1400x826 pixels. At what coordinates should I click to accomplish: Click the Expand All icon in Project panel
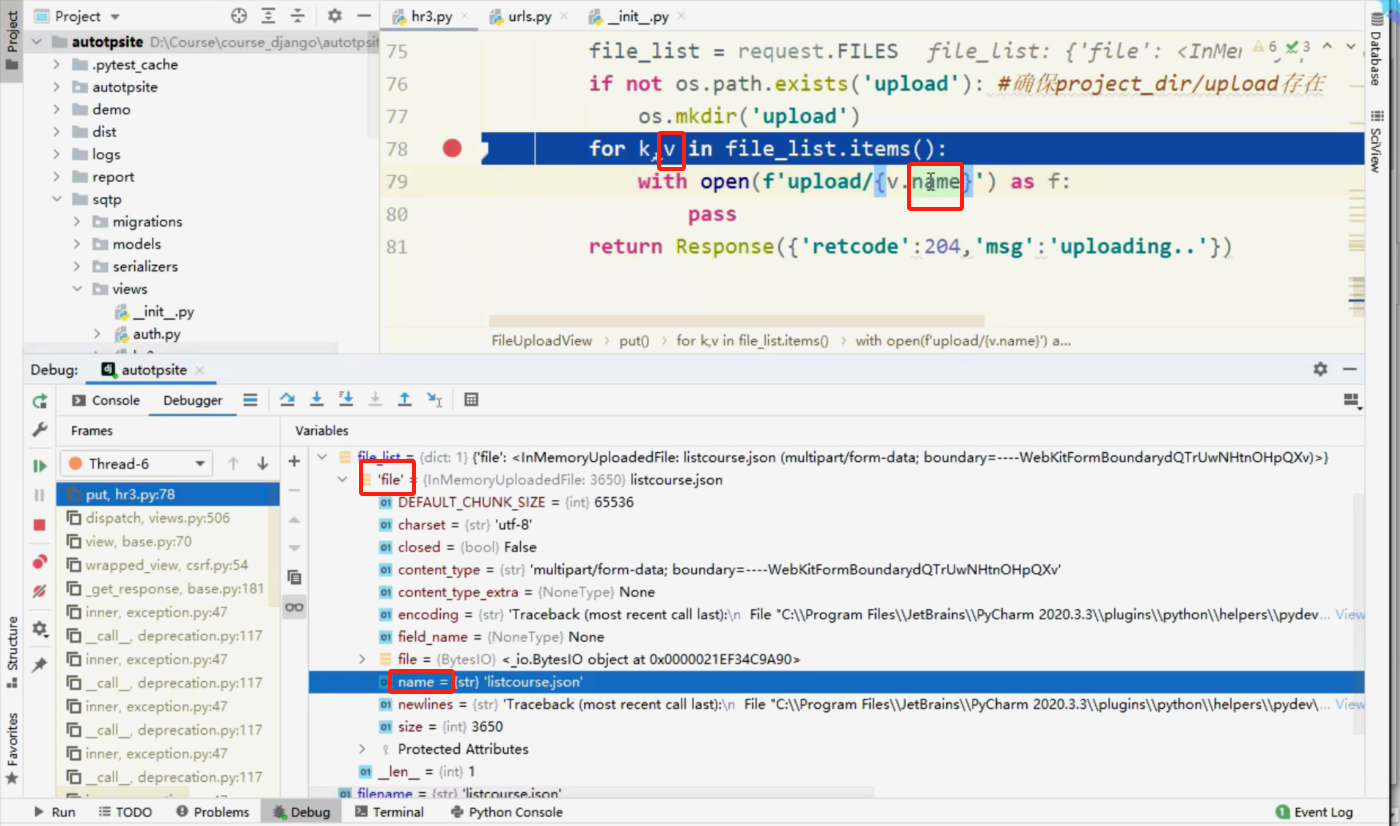[x=269, y=16]
